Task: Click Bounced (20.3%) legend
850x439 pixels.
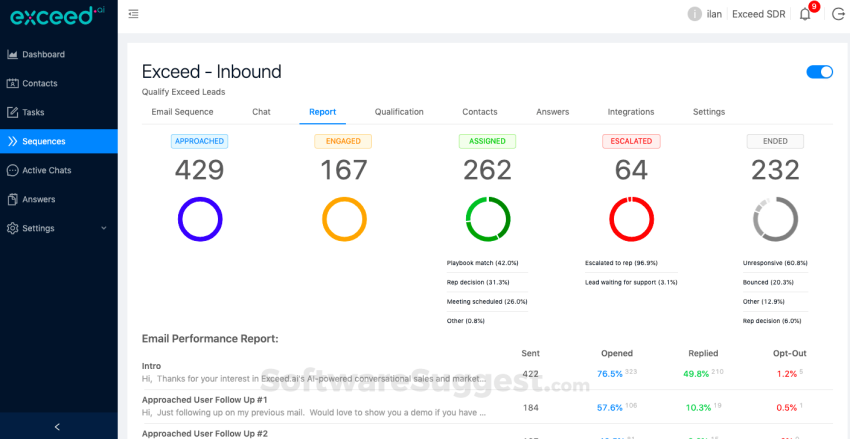Action: pyautogui.click(x=768, y=282)
